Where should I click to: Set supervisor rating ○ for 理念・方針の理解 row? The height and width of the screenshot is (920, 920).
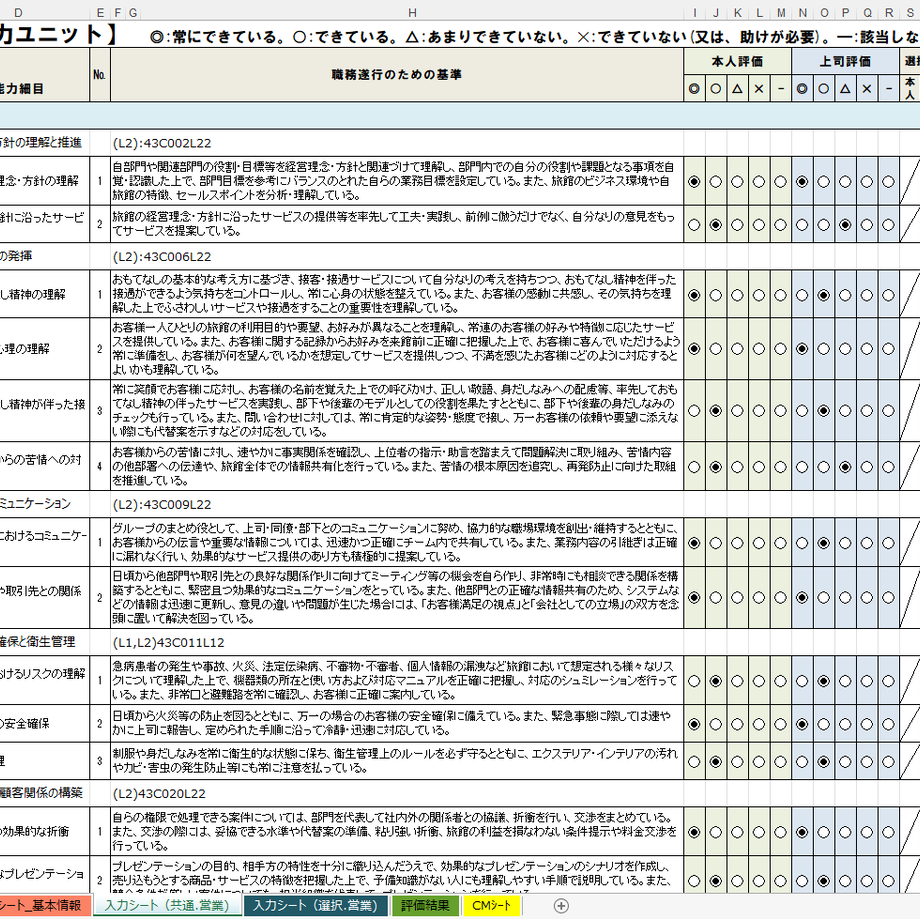click(x=824, y=182)
